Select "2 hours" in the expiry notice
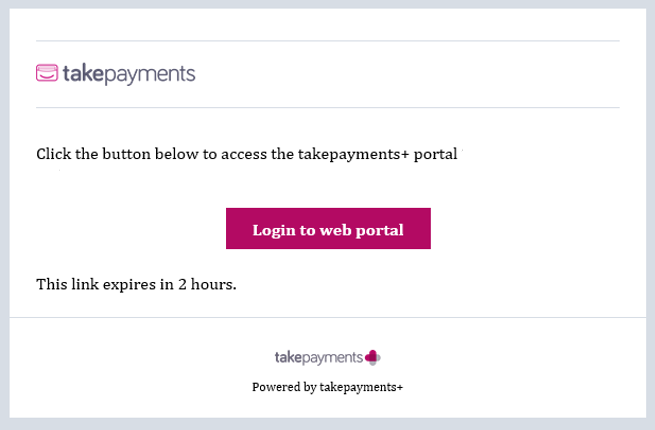This screenshot has height=430, width=655. pos(207,284)
